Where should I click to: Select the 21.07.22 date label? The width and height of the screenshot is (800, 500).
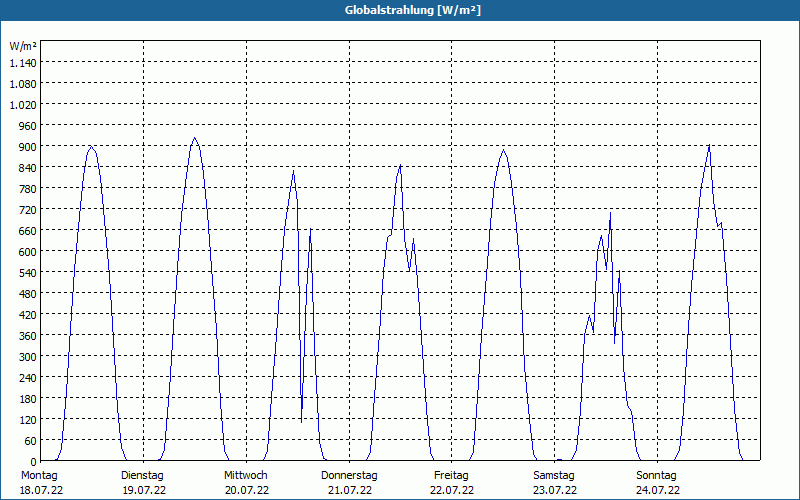[350, 490]
